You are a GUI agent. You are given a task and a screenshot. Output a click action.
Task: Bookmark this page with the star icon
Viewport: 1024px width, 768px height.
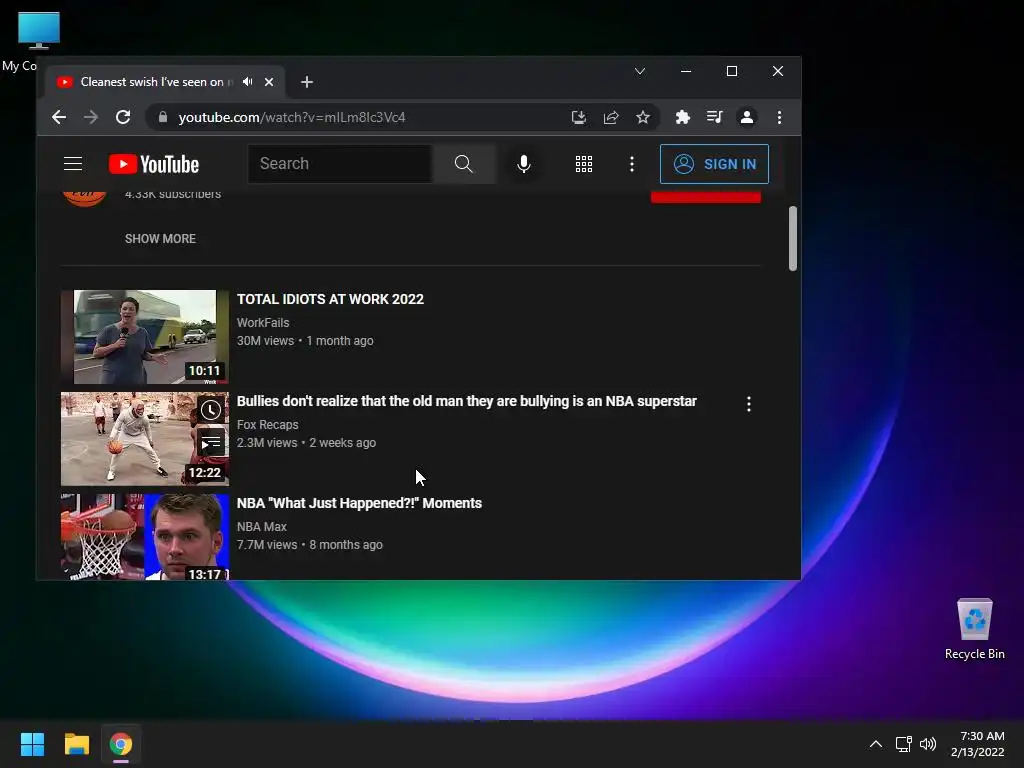tap(643, 118)
